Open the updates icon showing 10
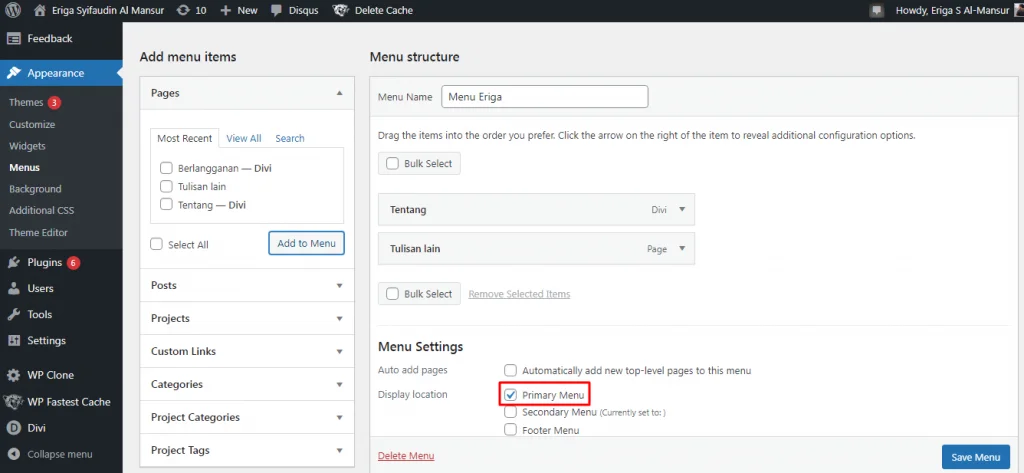1024x473 pixels. [184, 10]
